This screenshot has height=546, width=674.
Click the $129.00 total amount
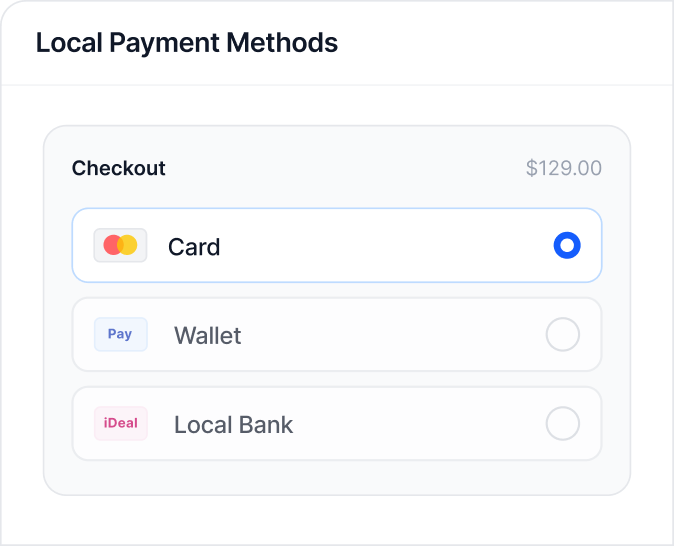point(564,168)
